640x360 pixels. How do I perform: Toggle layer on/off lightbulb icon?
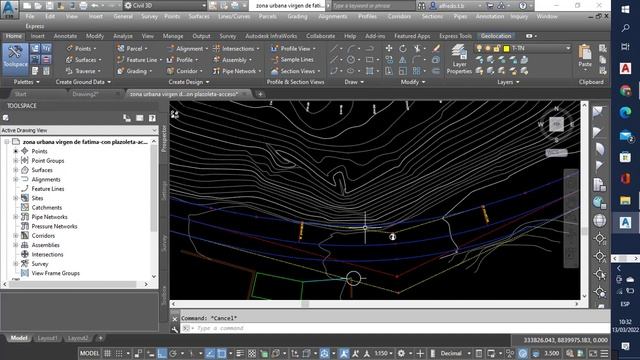479,48
